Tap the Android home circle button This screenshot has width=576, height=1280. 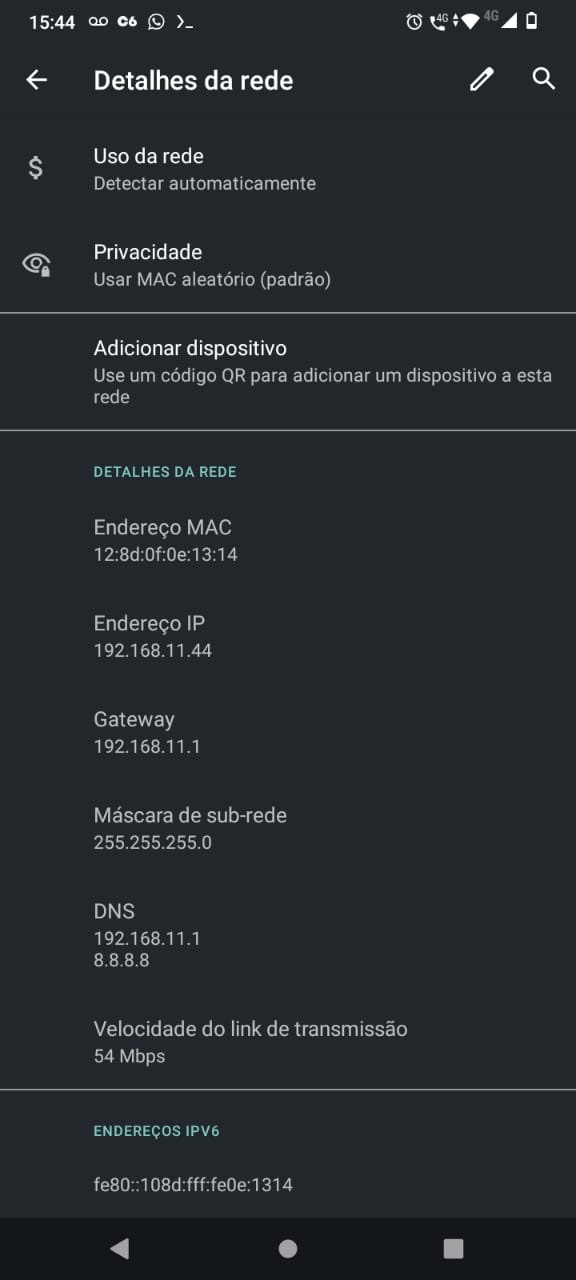pos(288,1248)
